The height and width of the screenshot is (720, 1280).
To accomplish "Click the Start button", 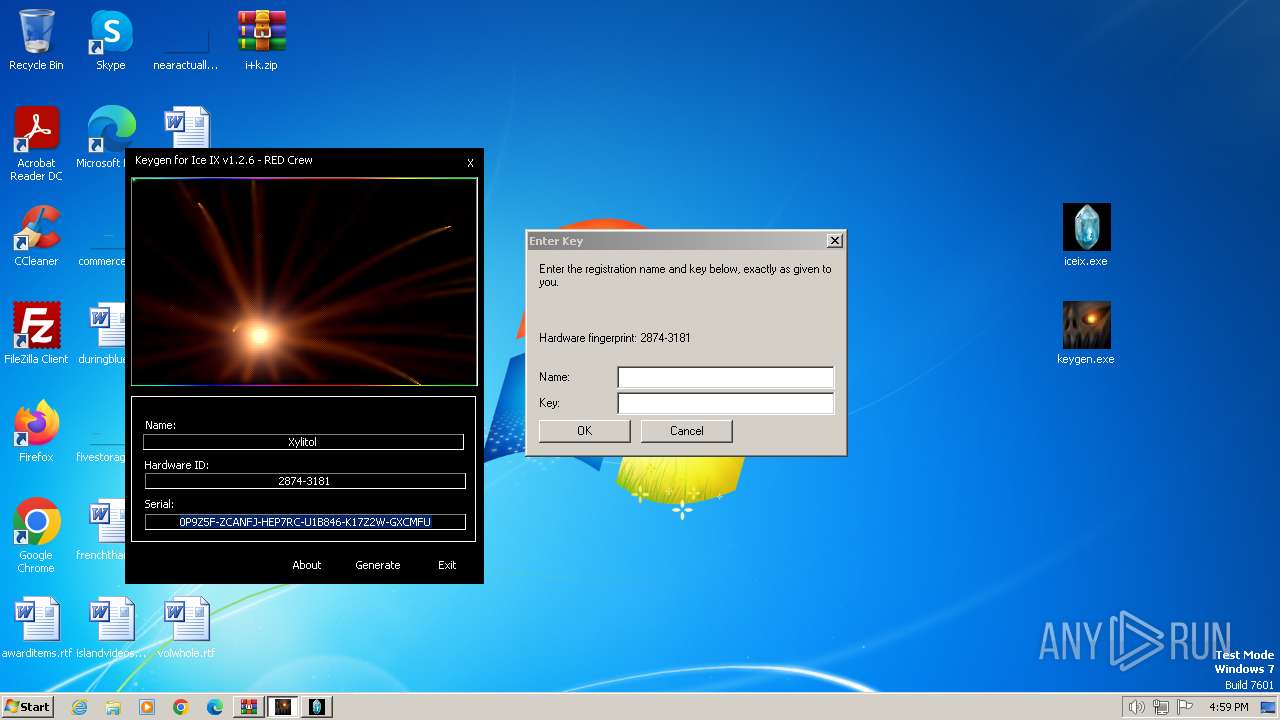I will coord(27,707).
